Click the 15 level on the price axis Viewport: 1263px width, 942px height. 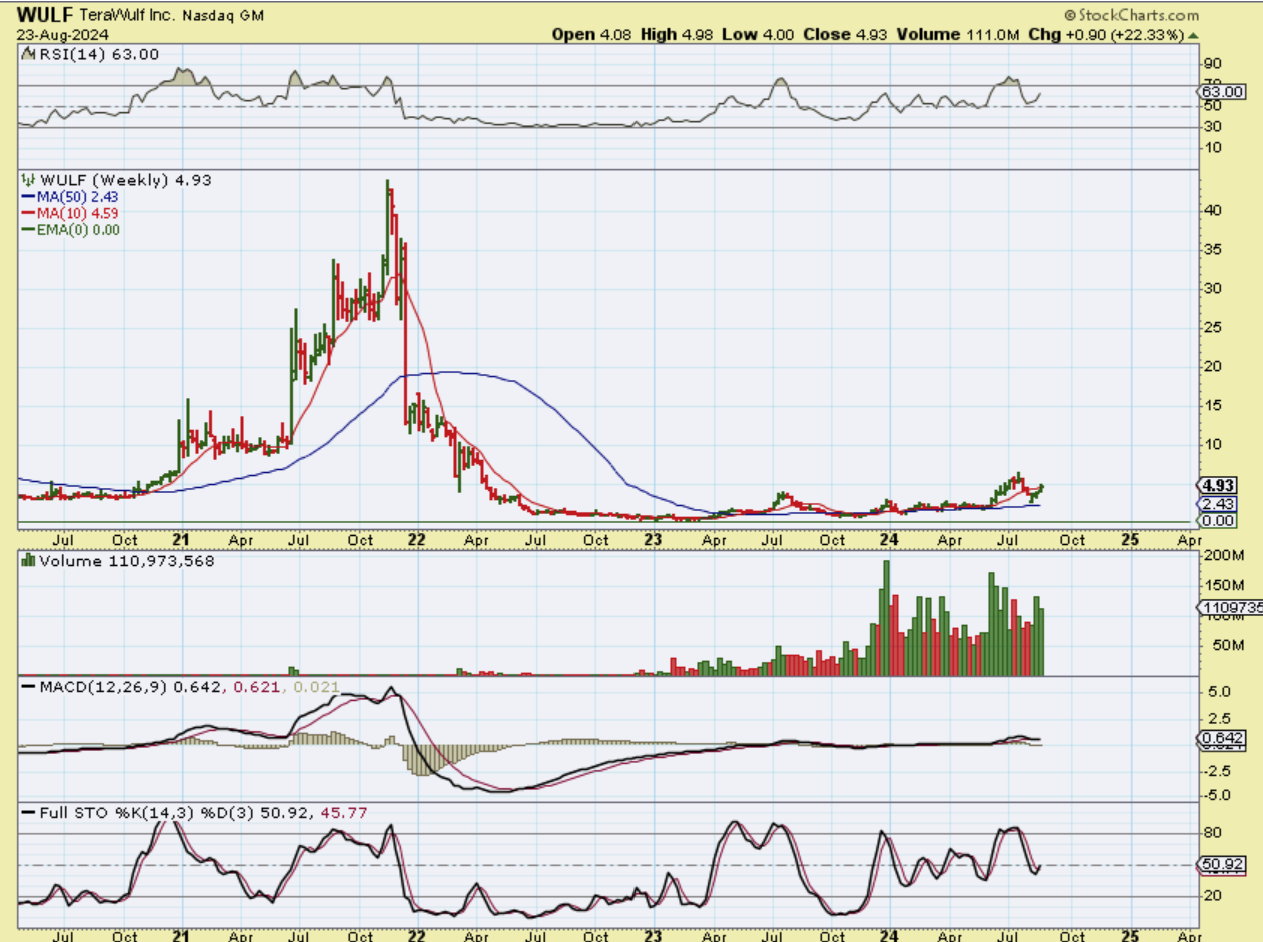click(1212, 405)
